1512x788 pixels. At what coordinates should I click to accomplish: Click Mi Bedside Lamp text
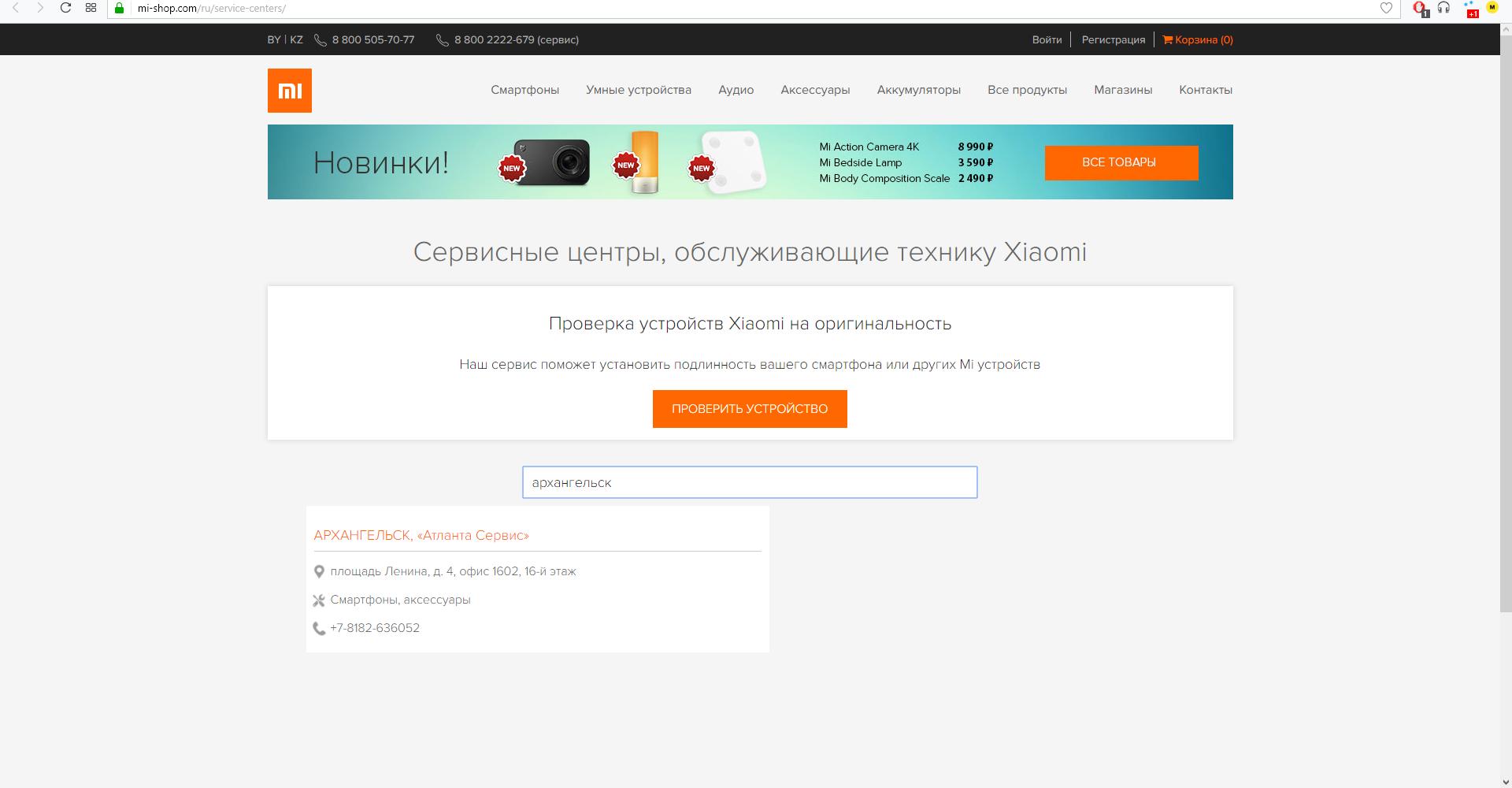861,162
